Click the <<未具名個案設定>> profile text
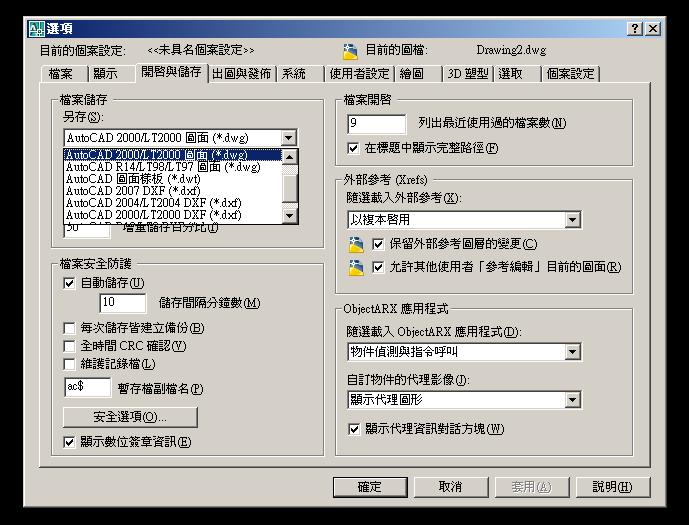The height and width of the screenshot is (525, 689). click(201, 50)
